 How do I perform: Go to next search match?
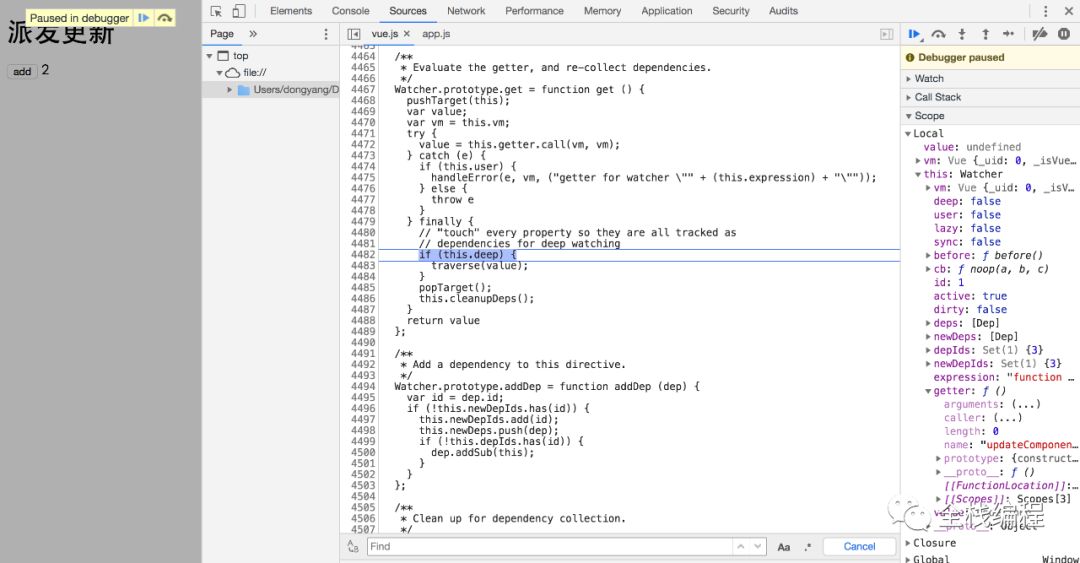758,546
